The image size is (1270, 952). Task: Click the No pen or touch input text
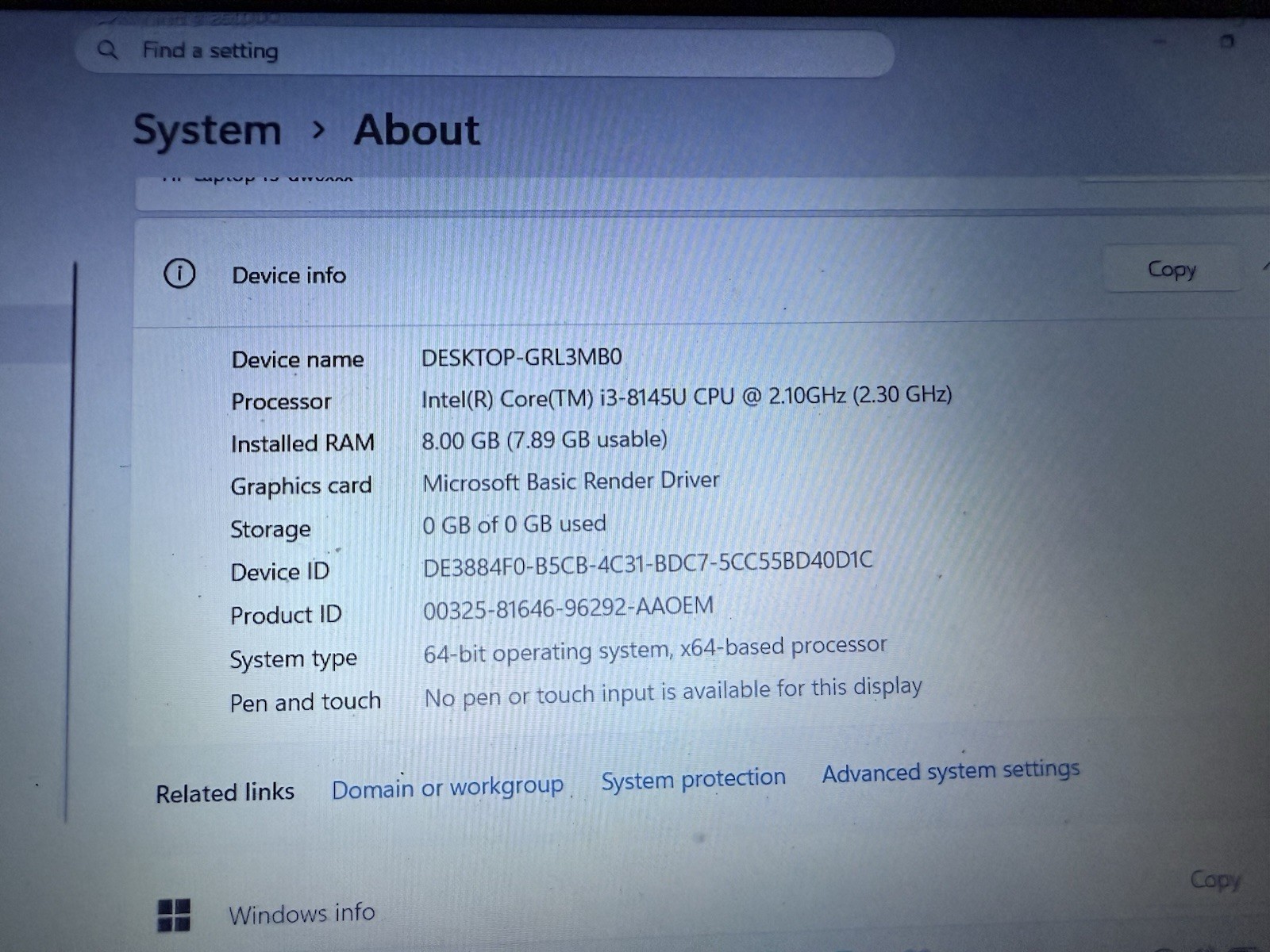(x=673, y=691)
